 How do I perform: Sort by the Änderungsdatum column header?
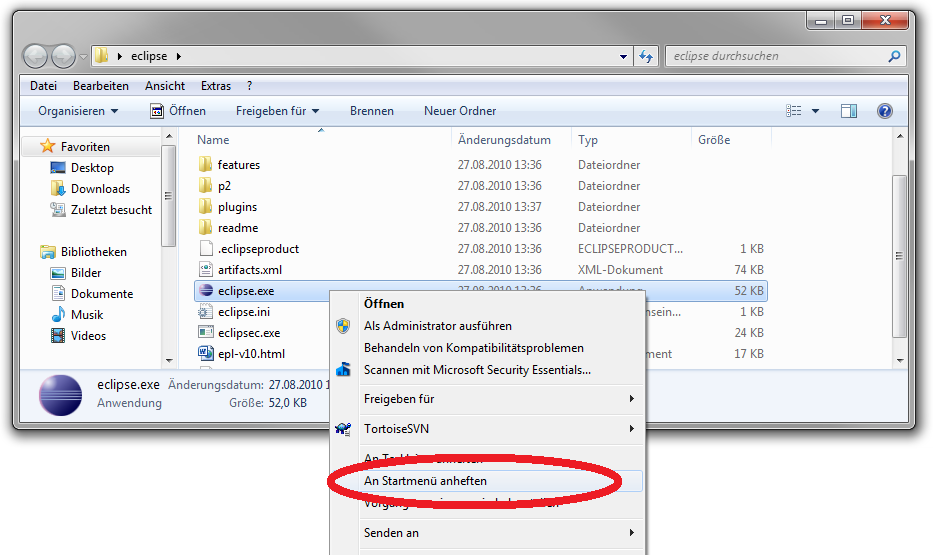pos(504,140)
